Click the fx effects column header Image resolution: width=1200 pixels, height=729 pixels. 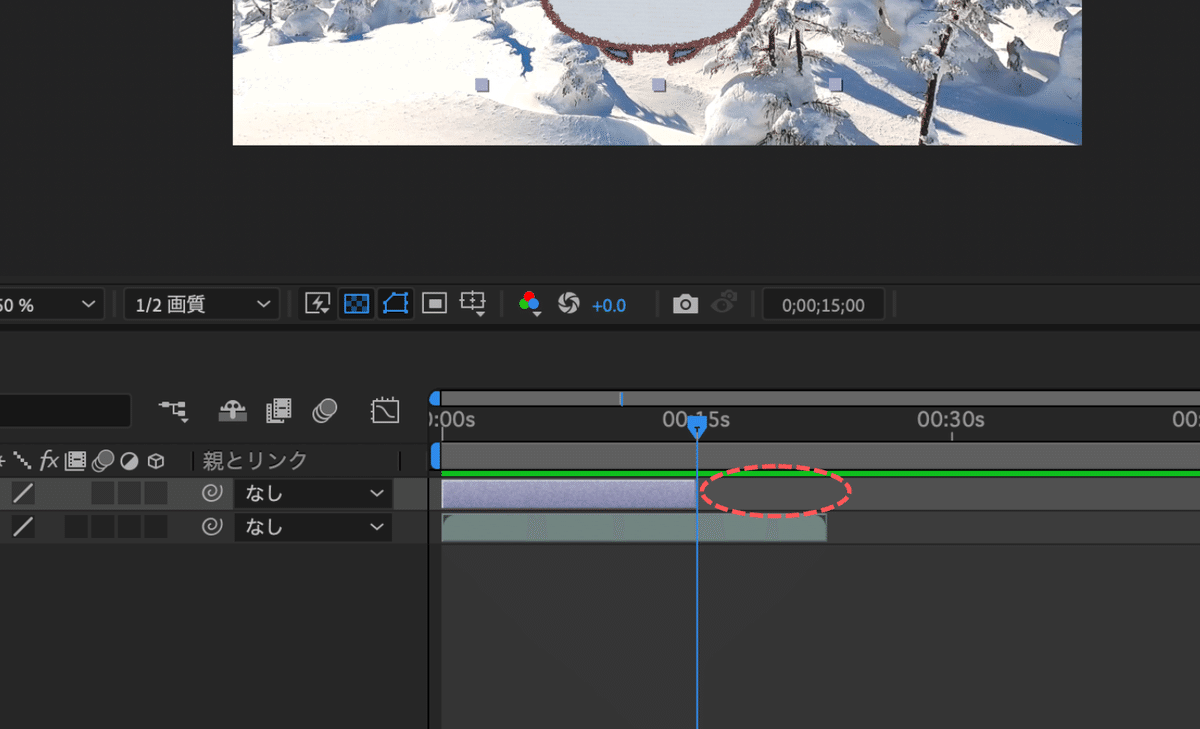point(49,461)
